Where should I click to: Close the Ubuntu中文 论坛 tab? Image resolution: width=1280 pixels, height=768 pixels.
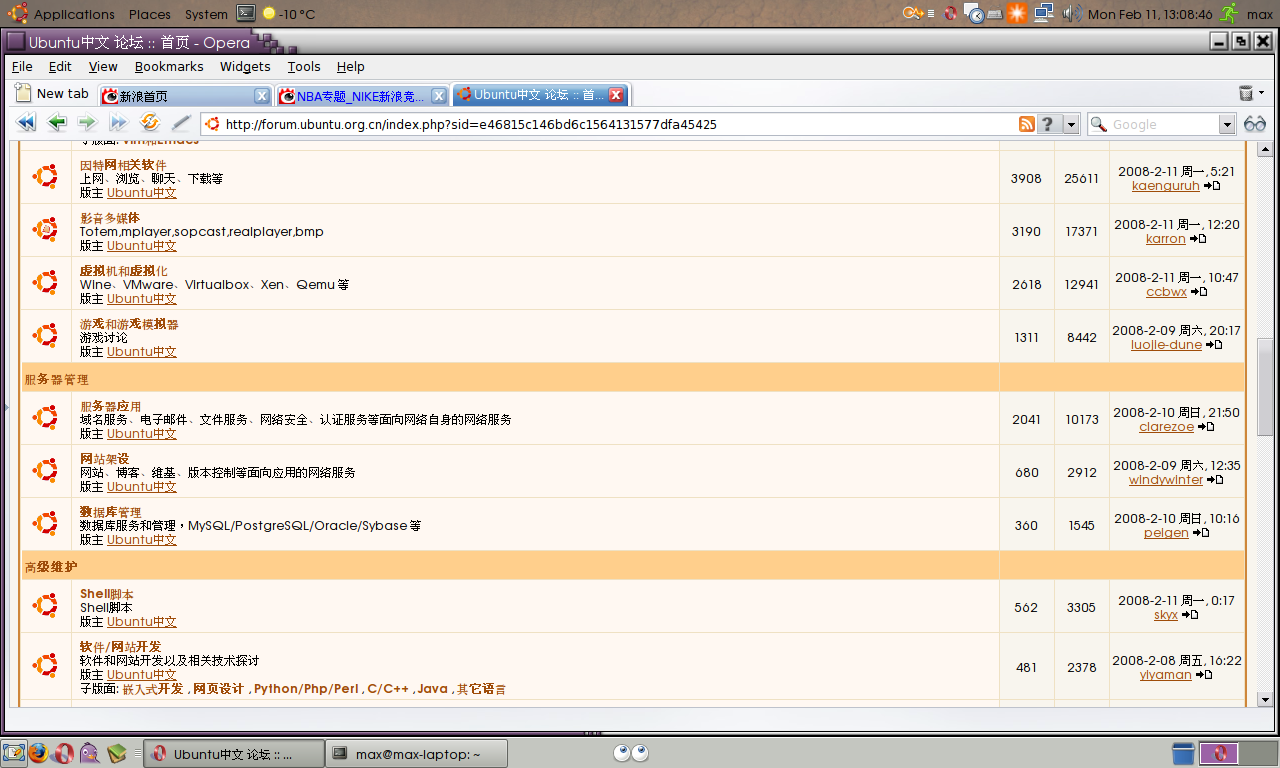click(x=616, y=95)
